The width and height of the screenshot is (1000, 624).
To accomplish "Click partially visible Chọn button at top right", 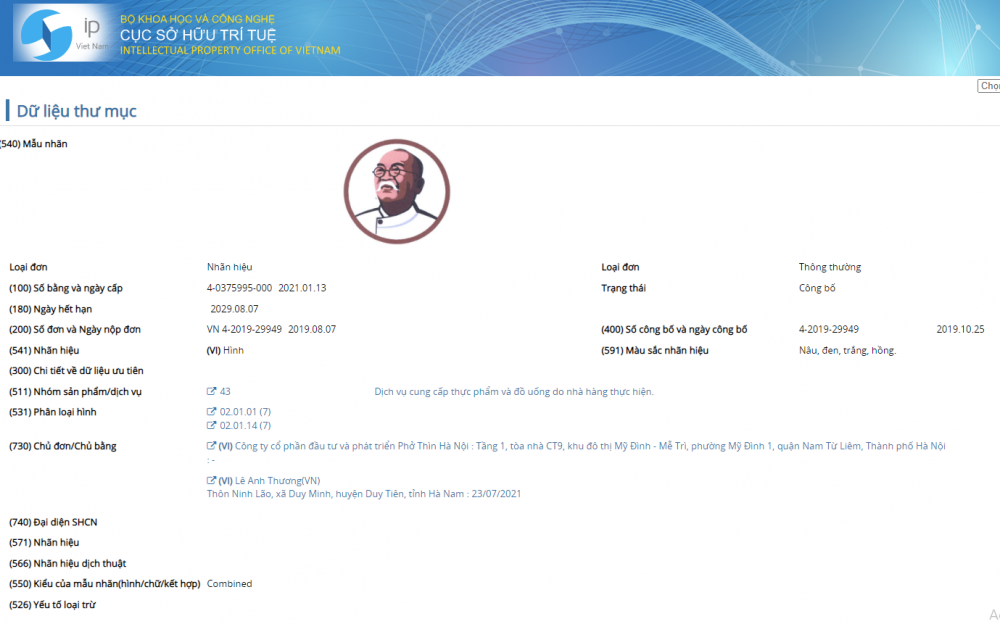I will pos(989,85).
